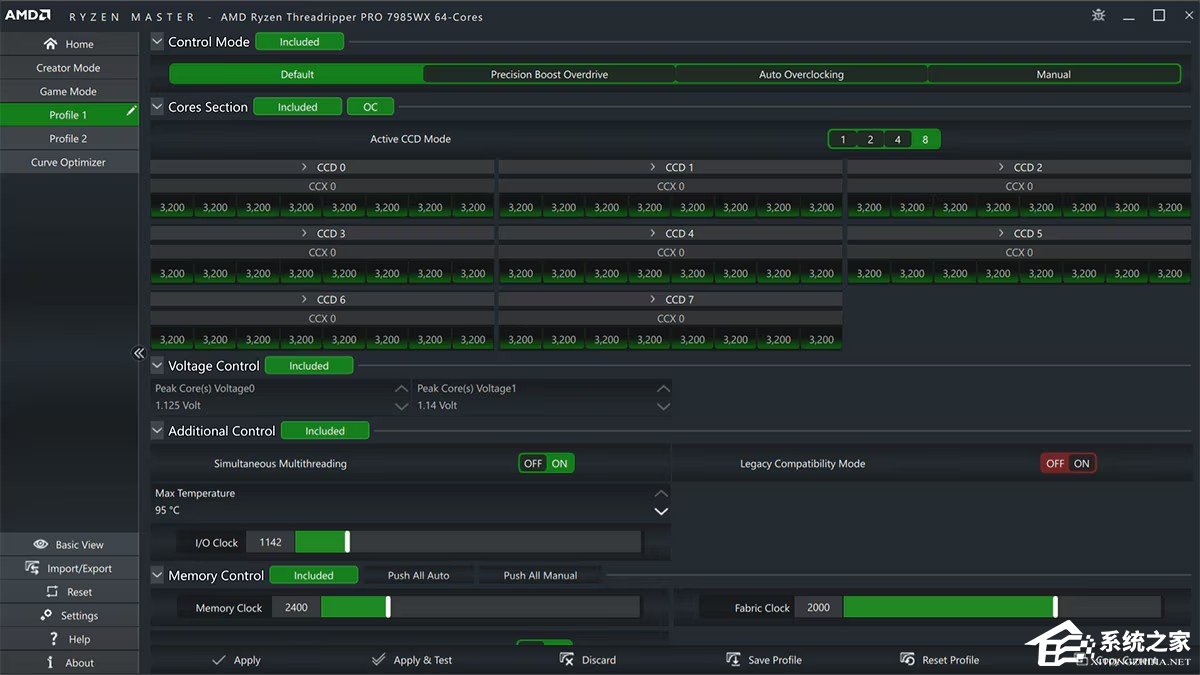1200x675 pixels.
Task: Open Max Temperature dropdown arrow
Action: pos(661,511)
